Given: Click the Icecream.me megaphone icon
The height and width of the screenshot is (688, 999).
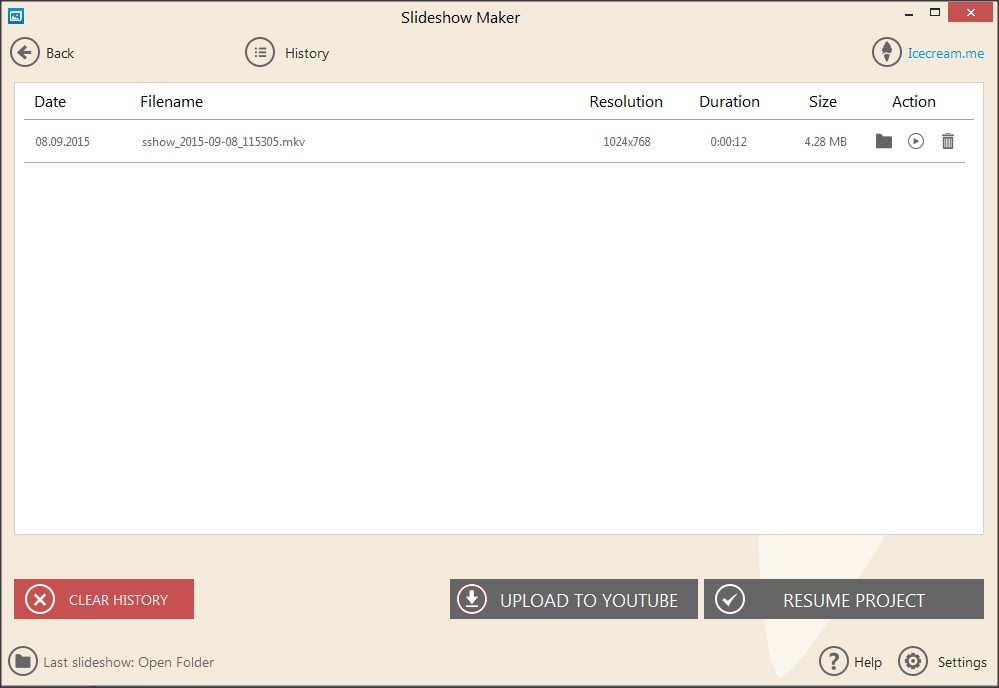Looking at the screenshot, I should [886, 52].
